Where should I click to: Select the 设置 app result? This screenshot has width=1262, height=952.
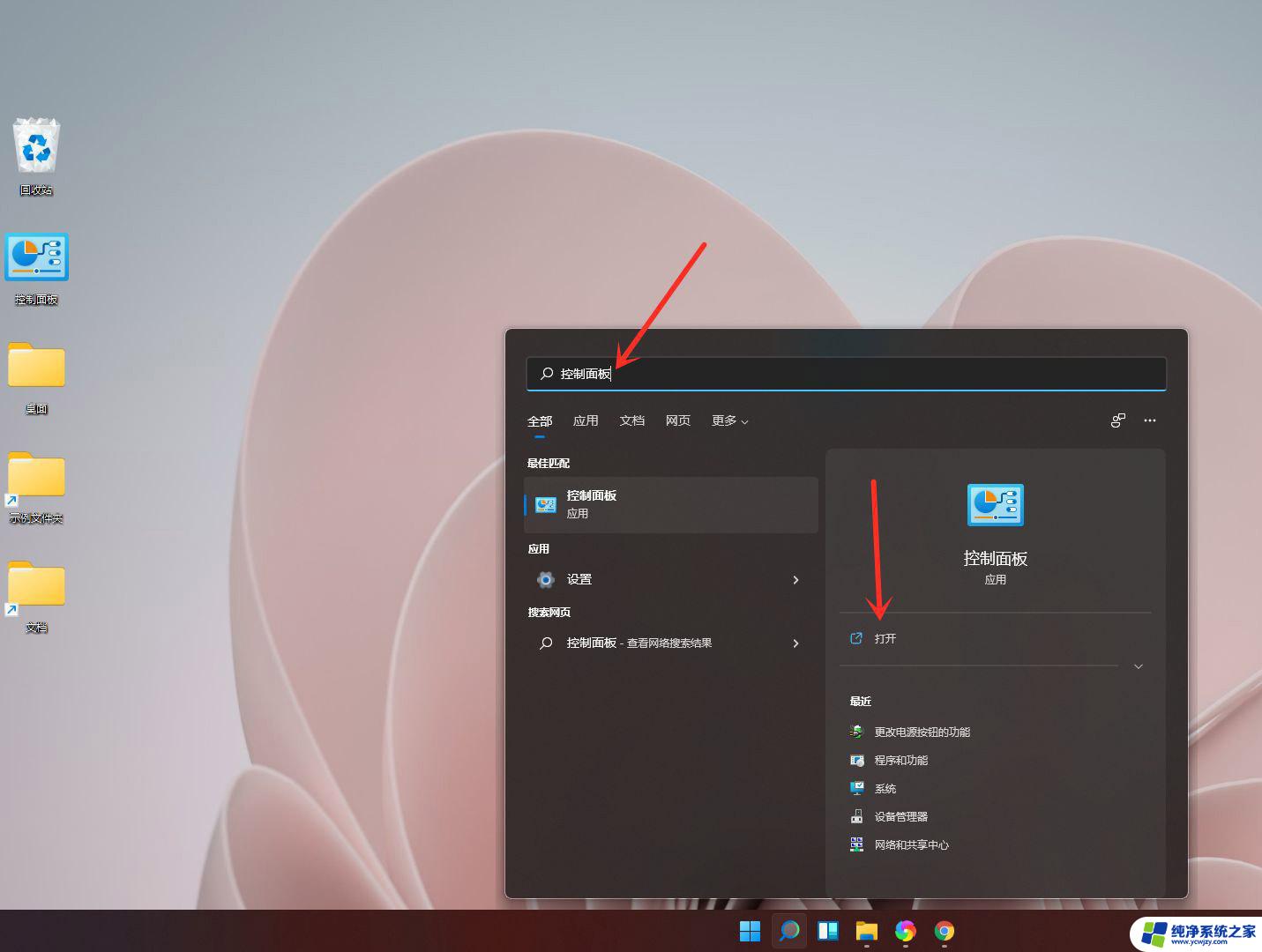pos(671,579)
